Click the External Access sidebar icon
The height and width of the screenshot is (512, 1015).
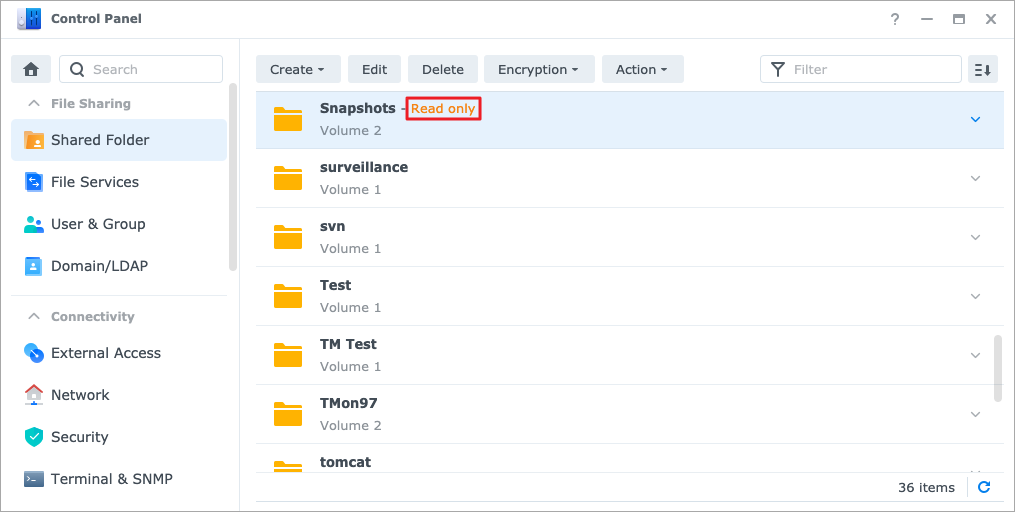[34, 353]
